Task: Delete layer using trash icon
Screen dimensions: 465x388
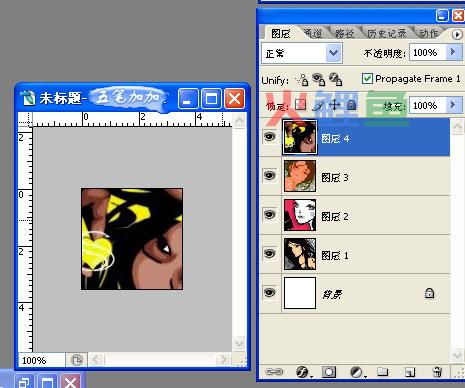Action: pos(437,372)
